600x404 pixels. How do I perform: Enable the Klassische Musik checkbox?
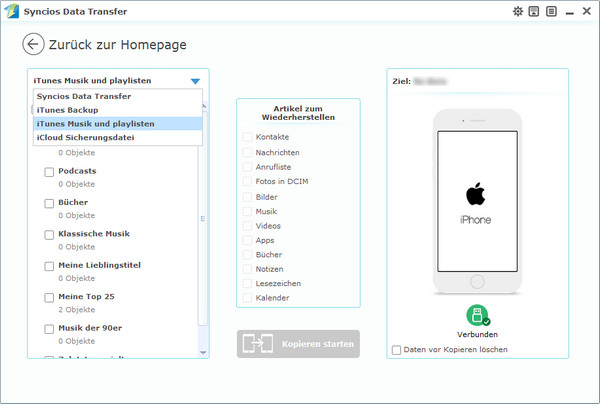click(x=49, y=235)
